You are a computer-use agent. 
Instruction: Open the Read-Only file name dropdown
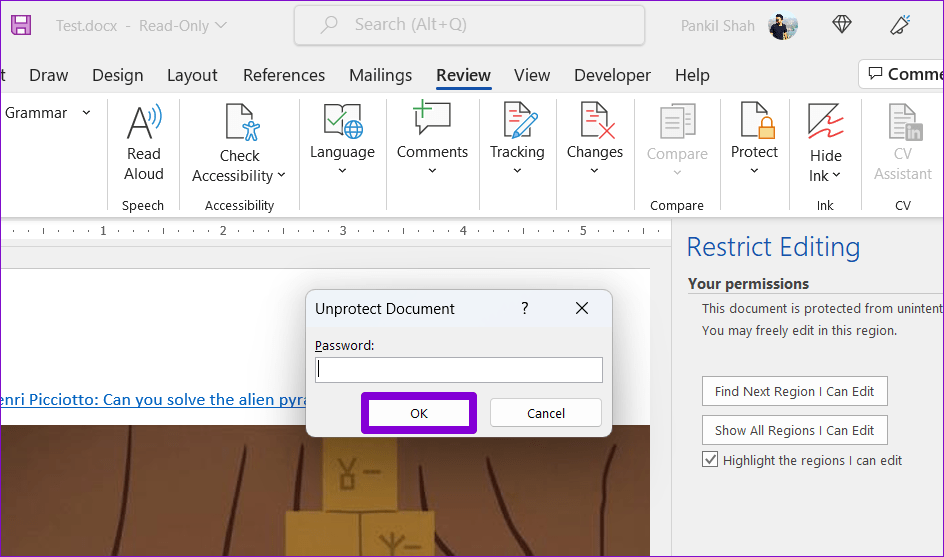pos(221,26)
